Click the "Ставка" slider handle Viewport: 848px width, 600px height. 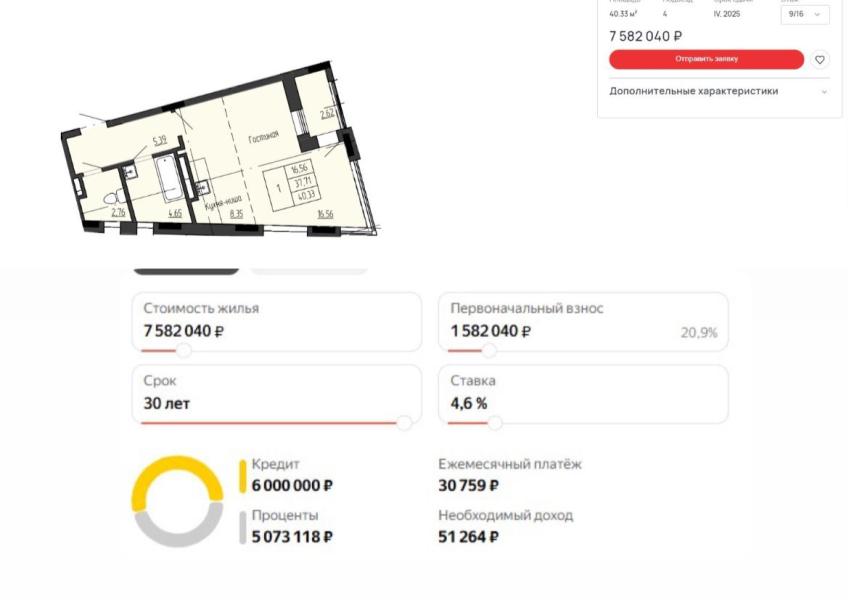(x=494, y=423)
